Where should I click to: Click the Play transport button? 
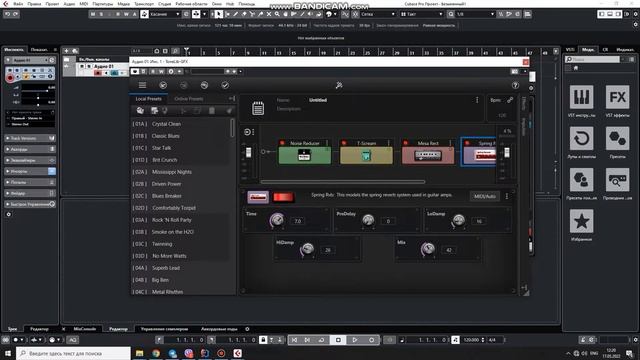pos(355,340)
